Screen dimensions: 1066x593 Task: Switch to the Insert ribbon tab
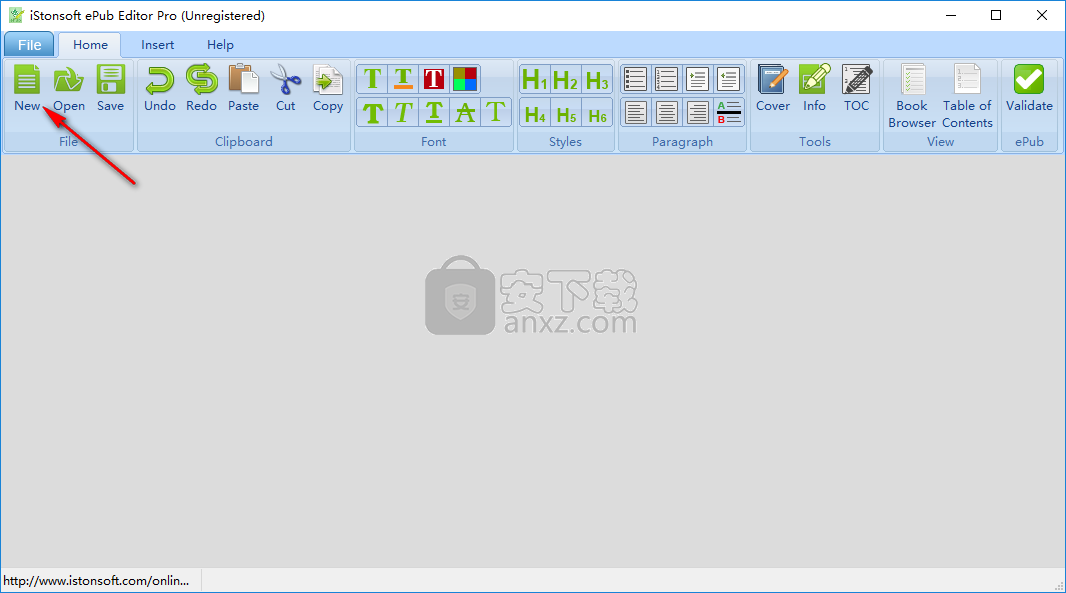158,45
